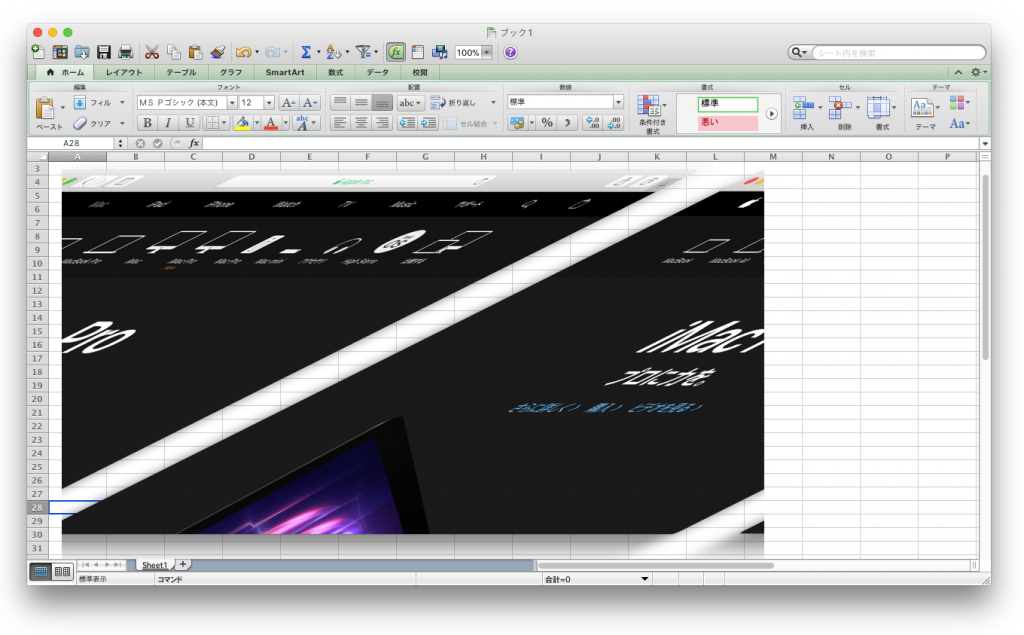Switch to page layout view
The width and height of the screenshot is (1024, 635).
(63, 572)
